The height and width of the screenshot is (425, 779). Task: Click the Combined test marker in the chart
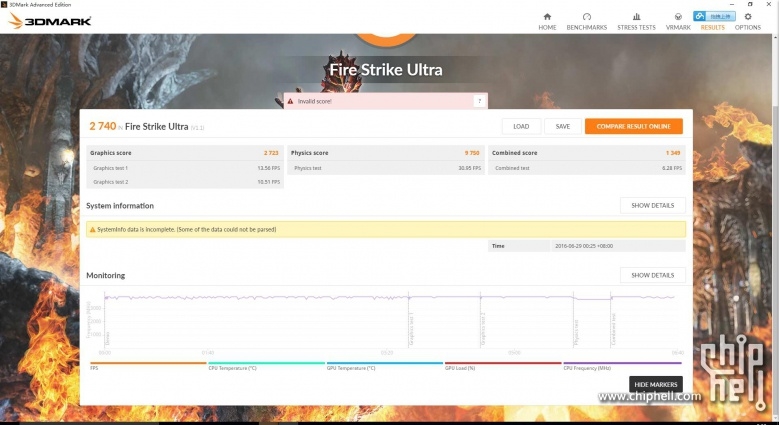[614, 329]
